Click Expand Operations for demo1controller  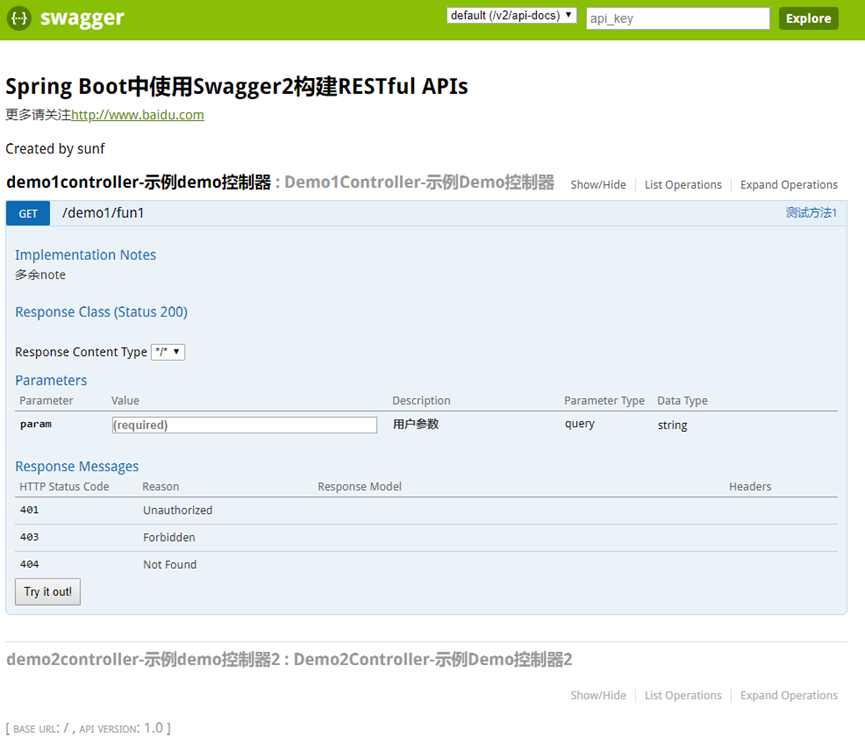click(x=789, y=184)
